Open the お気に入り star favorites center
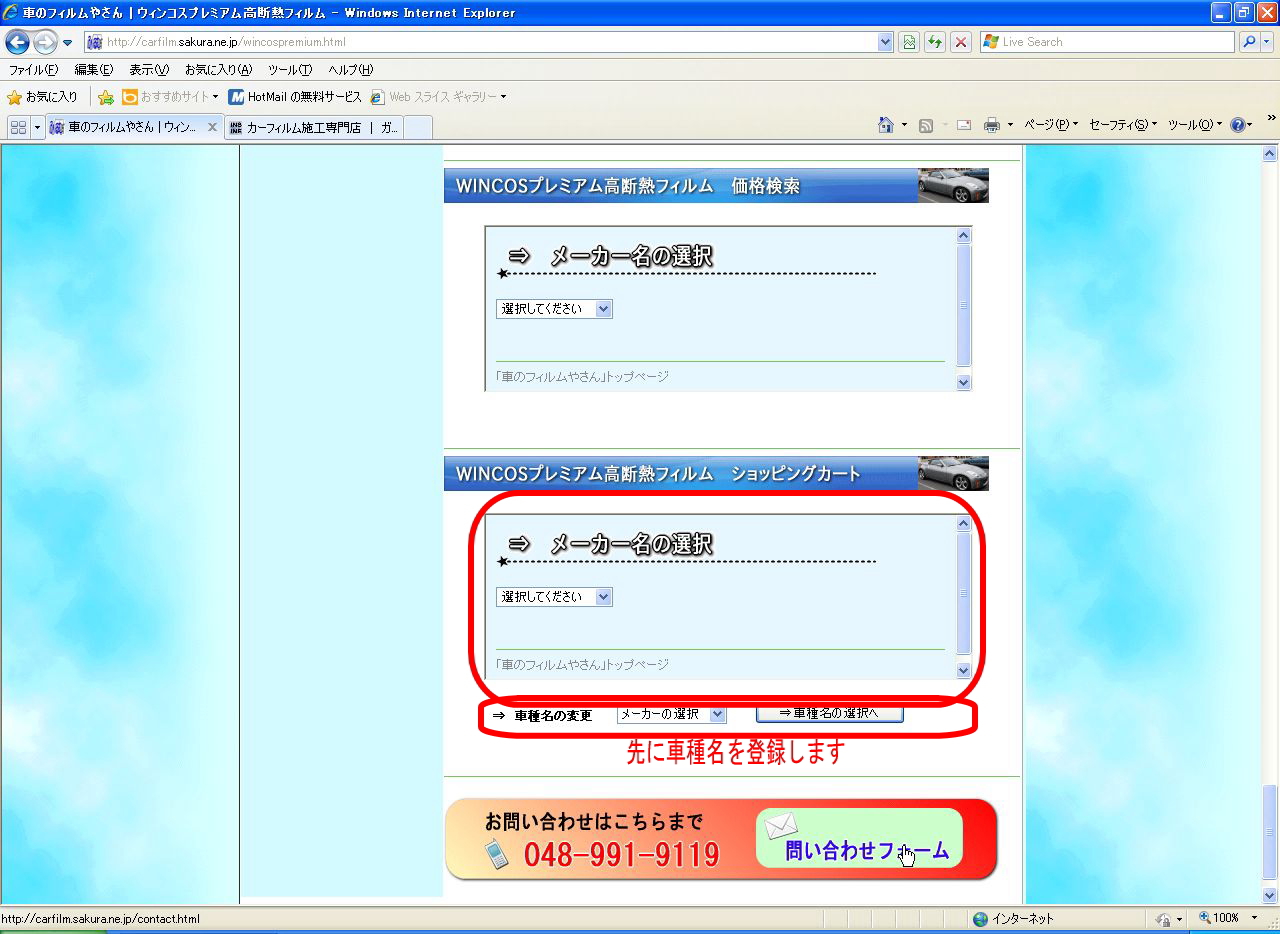This screenshot has height=934, width=1280. [x=42, y=97]
